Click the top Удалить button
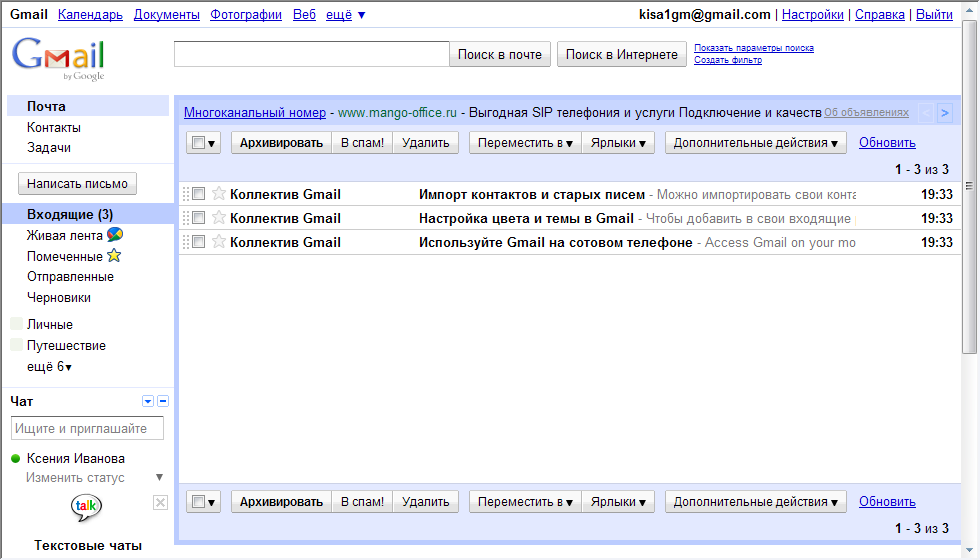Screen dimensions: 980x560 [x=426, y=142]
